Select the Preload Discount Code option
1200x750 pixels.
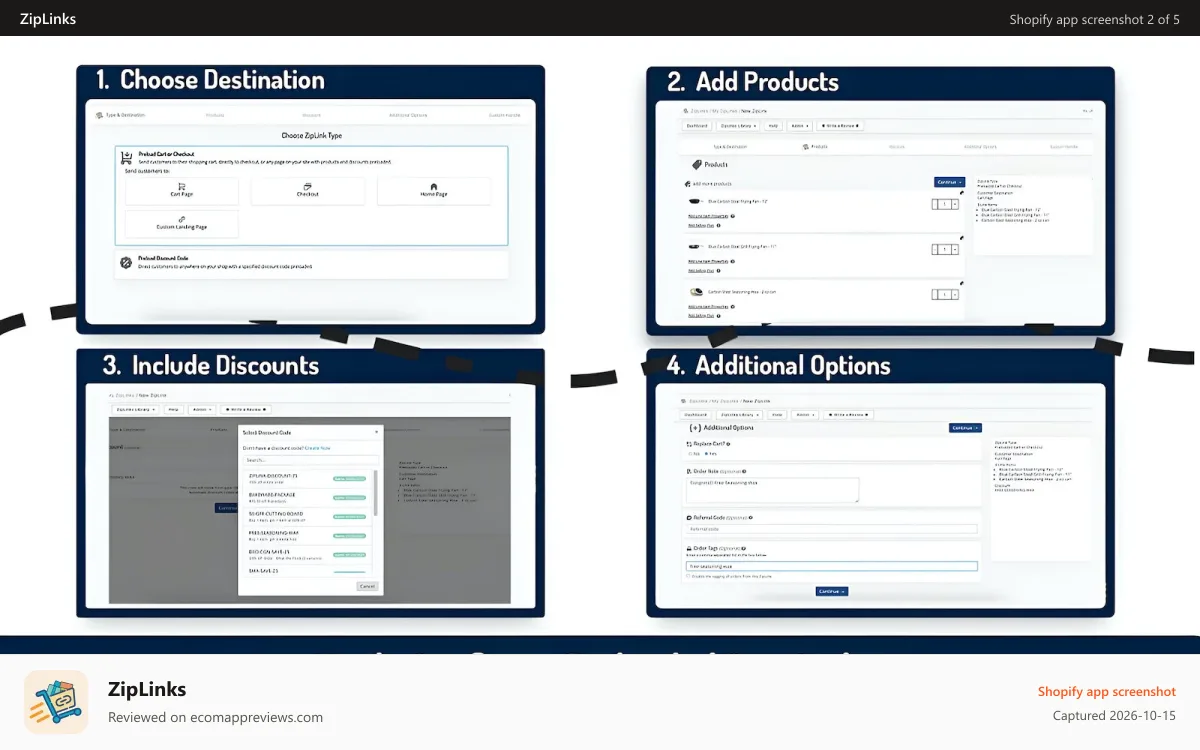(x=311, y=264)
